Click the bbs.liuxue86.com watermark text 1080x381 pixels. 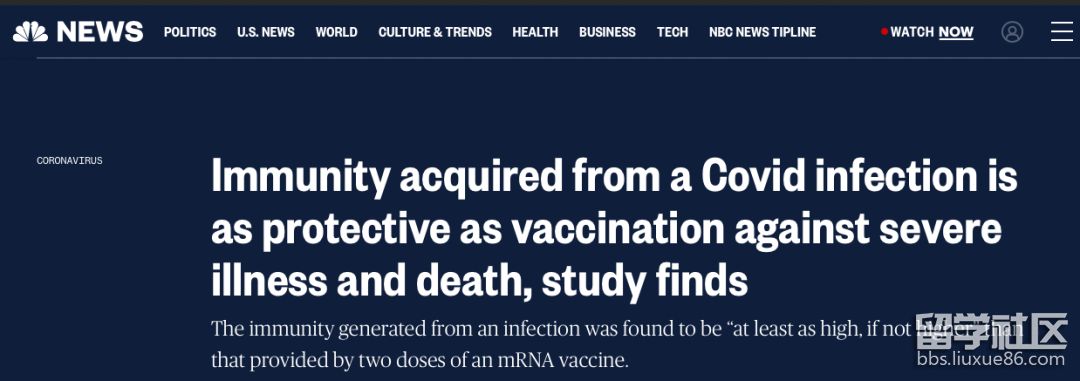[991, 359]
